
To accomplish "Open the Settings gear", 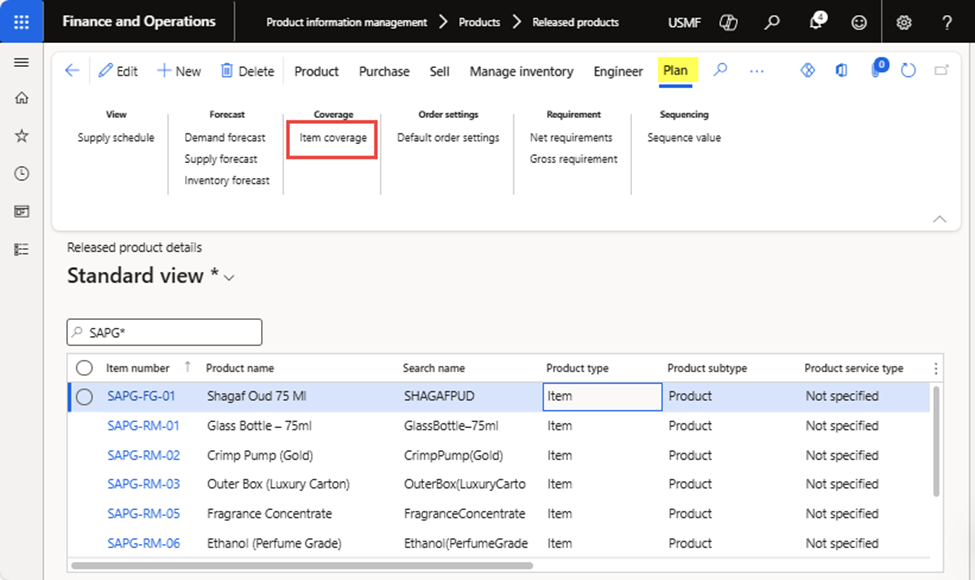I will 903,22.
